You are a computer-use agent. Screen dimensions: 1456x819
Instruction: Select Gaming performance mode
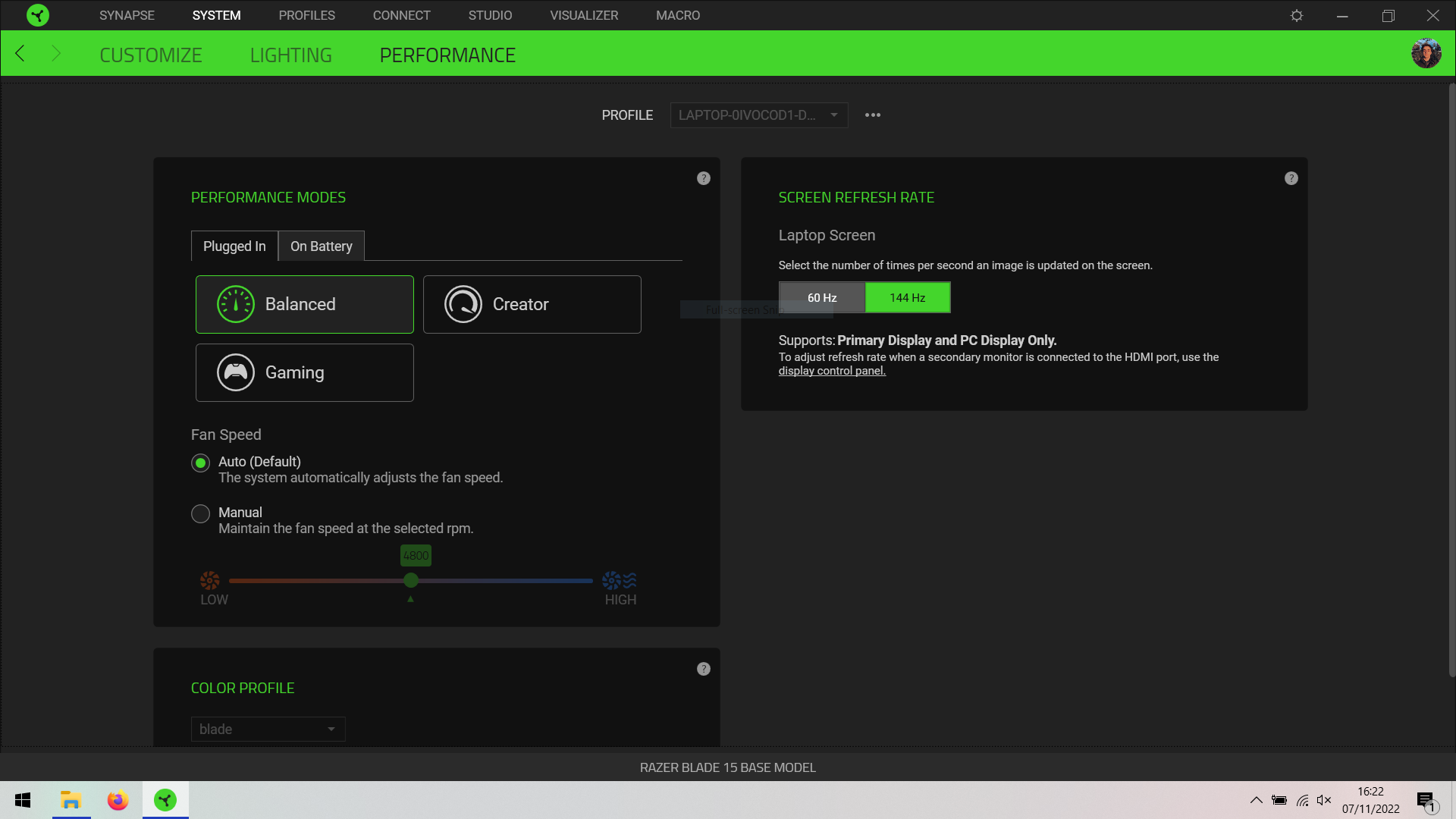click(304, 372)
